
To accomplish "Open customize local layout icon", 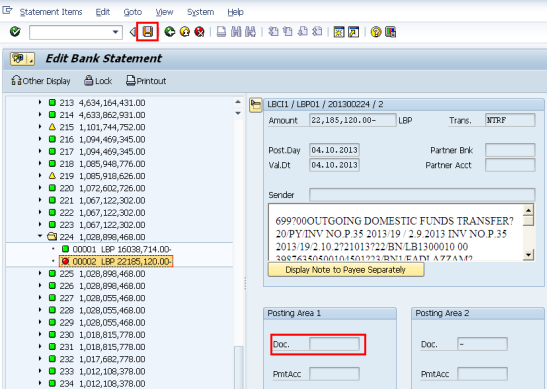I will (390, 32).
